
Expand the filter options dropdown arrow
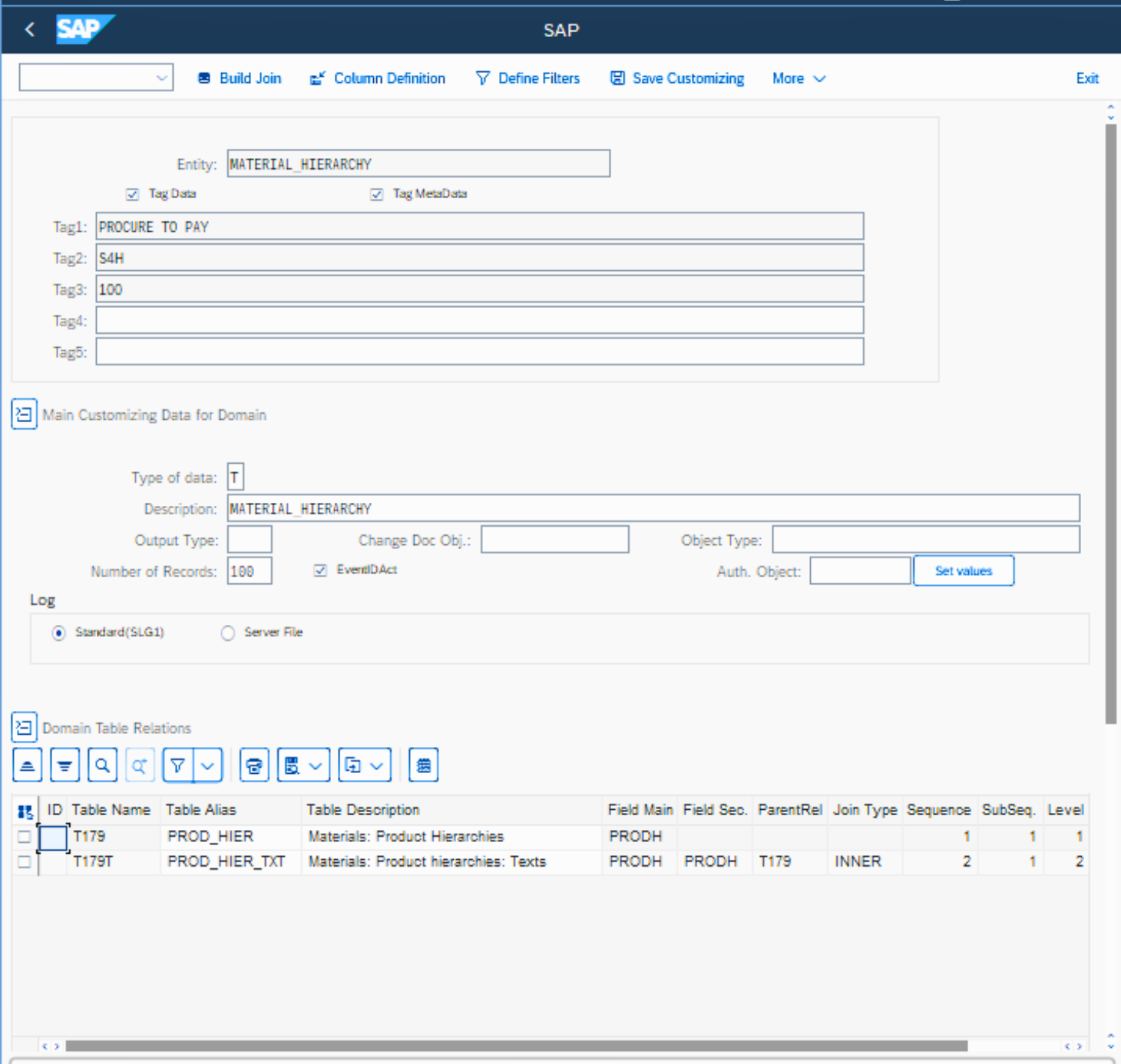[x=208, y=765]
